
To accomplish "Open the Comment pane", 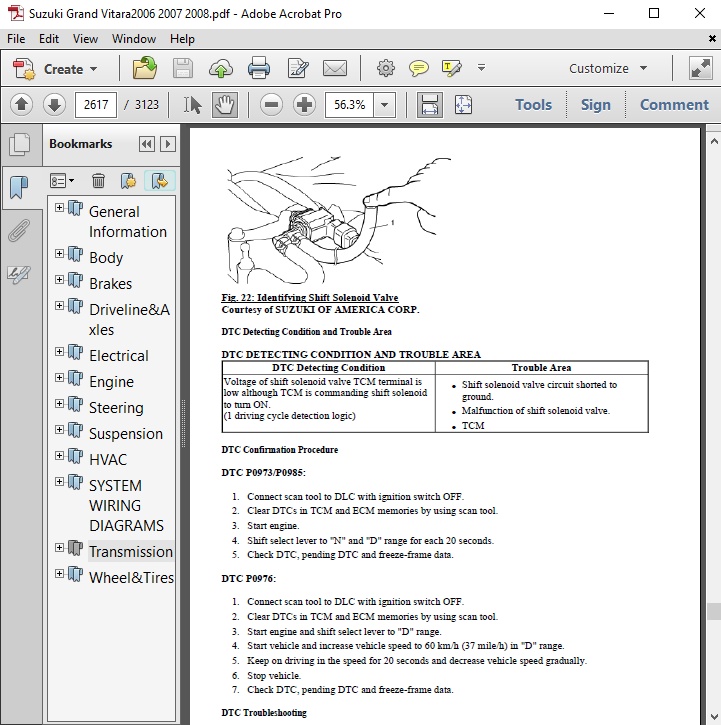I will 674,105.
